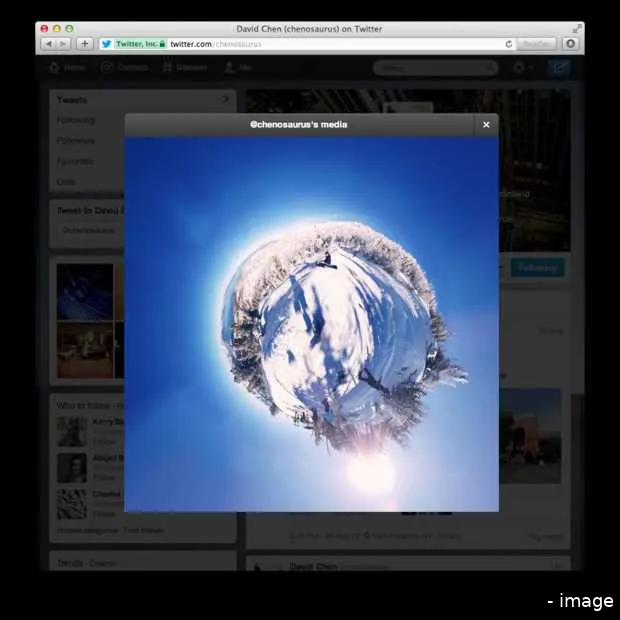Open the Safari Reader button

point(536,44)
